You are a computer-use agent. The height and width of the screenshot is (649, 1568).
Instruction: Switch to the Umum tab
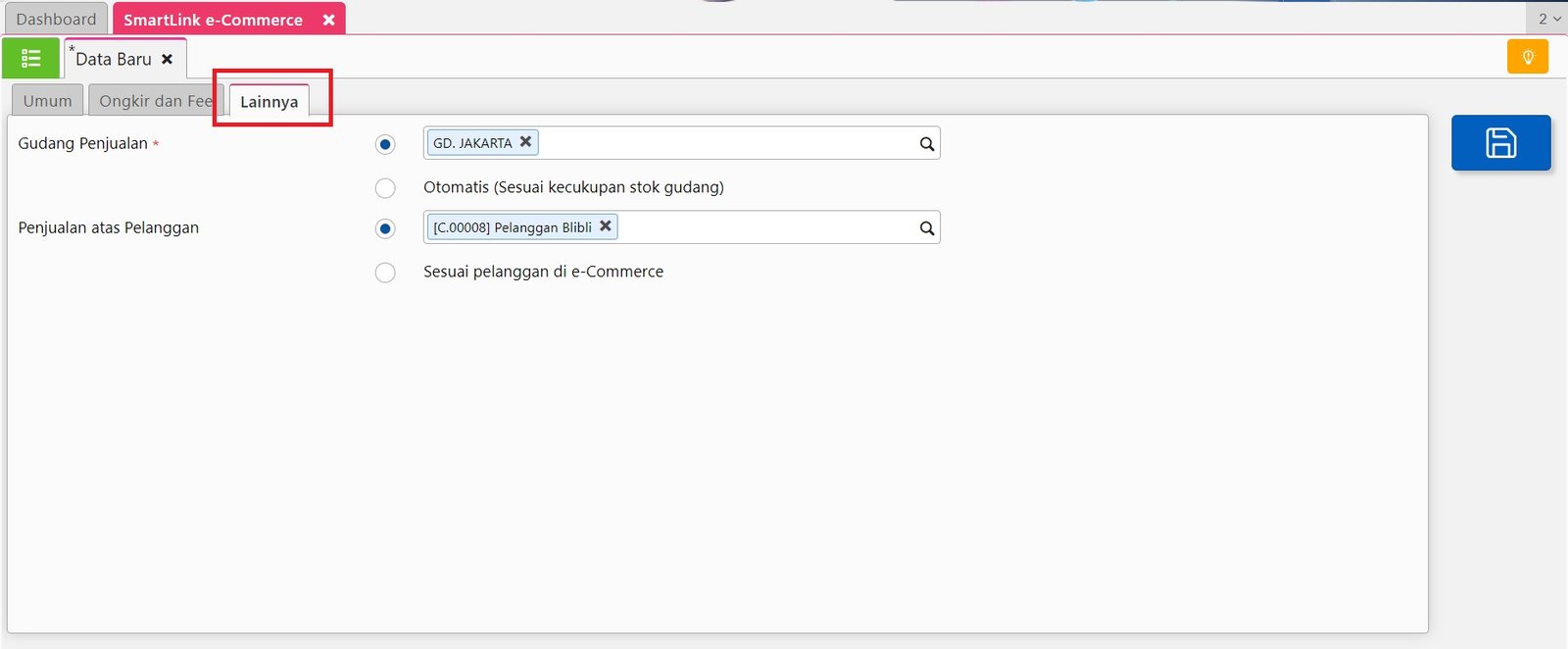[47, 101]
